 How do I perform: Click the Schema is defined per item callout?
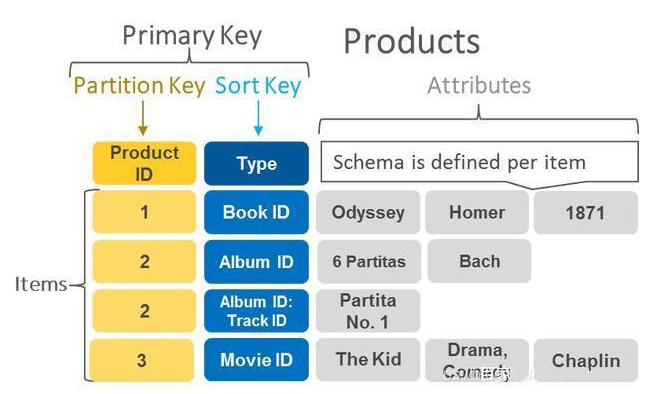point(480,162)
